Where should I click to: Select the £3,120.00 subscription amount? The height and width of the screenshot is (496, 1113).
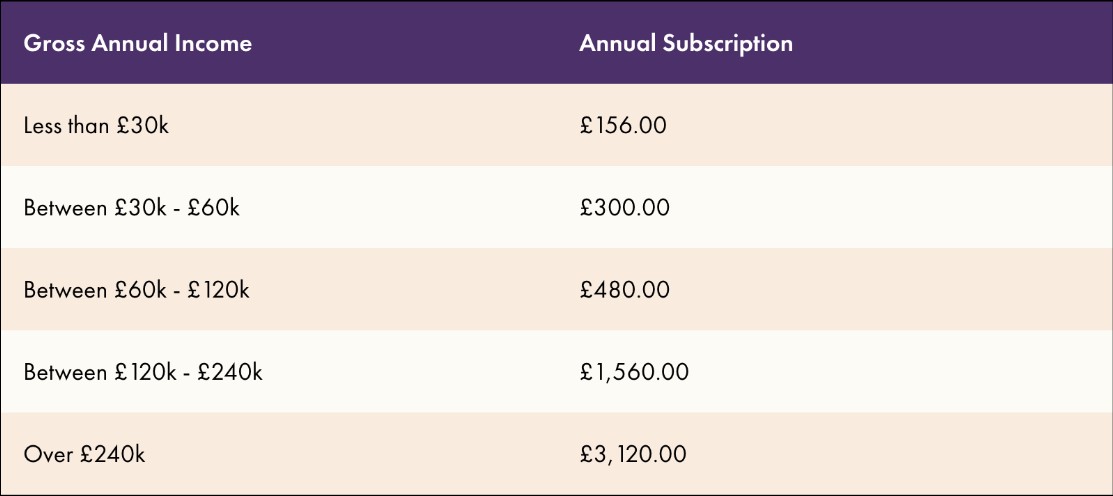[633, 454]
